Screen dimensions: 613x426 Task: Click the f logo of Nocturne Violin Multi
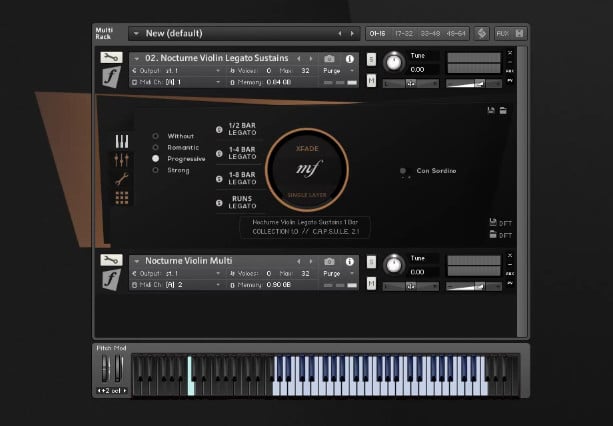(111, 280)
